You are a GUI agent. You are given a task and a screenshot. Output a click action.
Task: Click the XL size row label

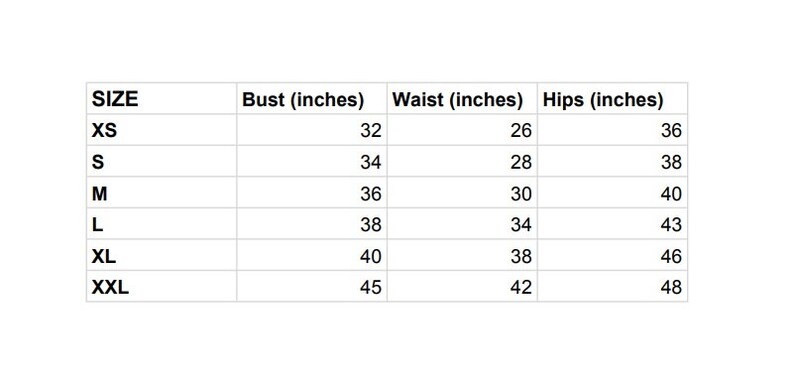click(x=103, y=256)
